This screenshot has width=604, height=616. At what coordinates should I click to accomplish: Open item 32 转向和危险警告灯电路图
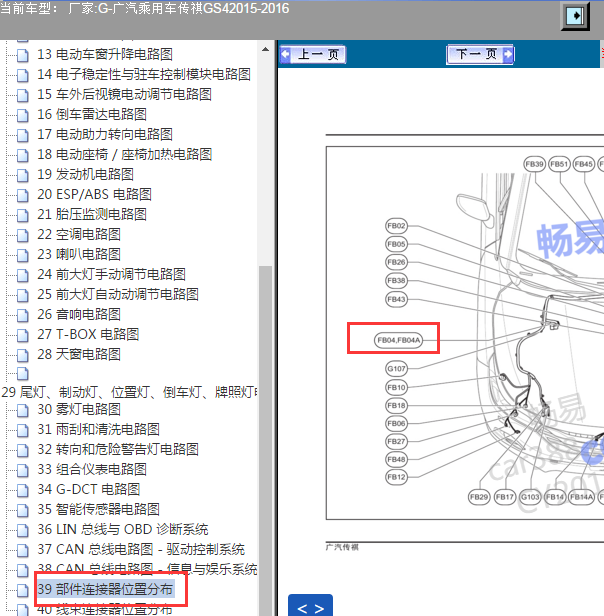[118, 449]
